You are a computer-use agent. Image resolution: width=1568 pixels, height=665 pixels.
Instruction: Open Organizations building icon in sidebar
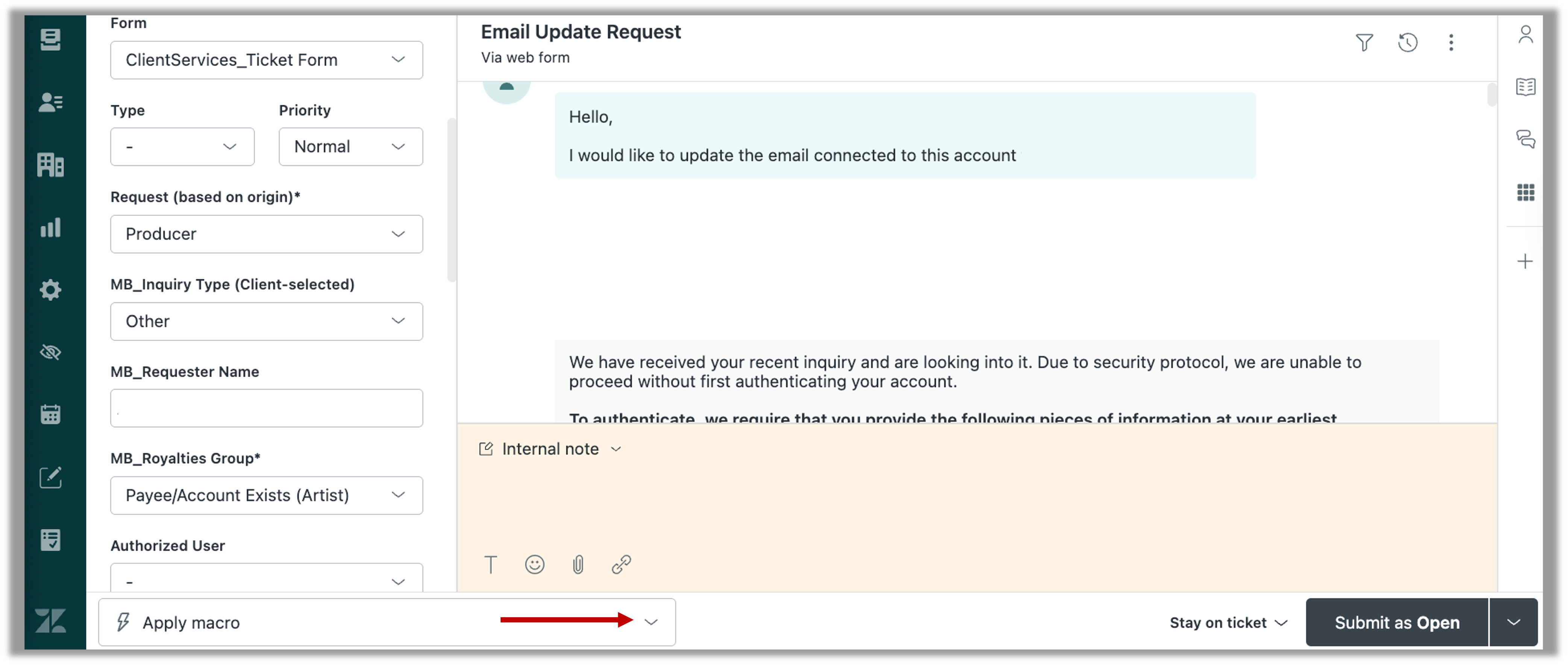(x=50, y=165)
